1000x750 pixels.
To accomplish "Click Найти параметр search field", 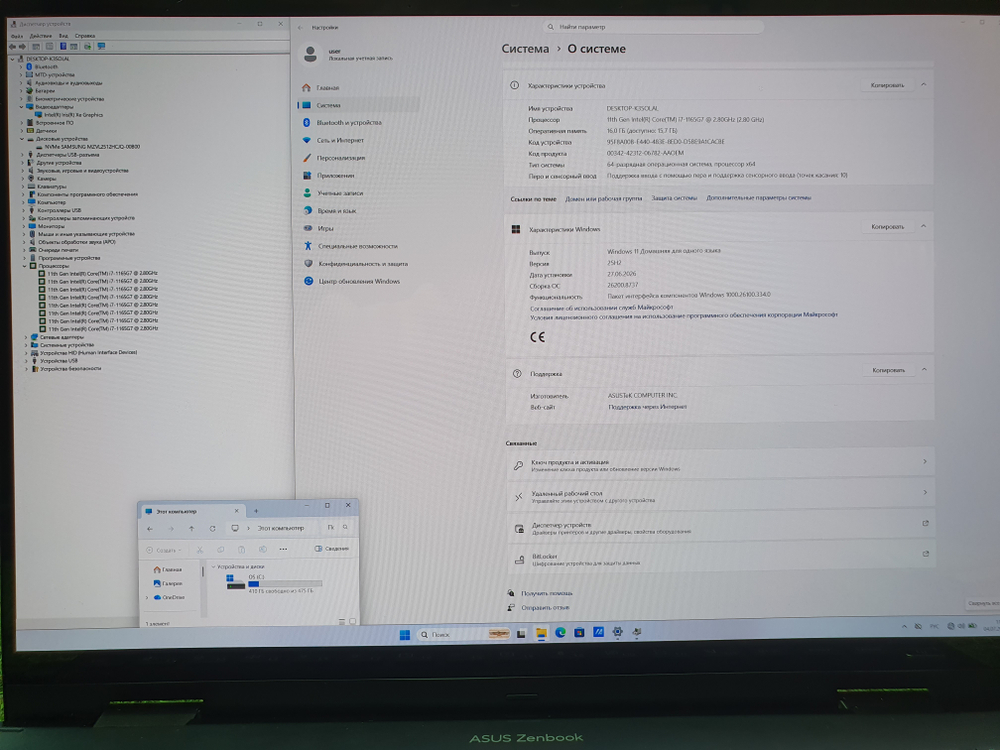I will pyautogui.click(x=654, y=27).
